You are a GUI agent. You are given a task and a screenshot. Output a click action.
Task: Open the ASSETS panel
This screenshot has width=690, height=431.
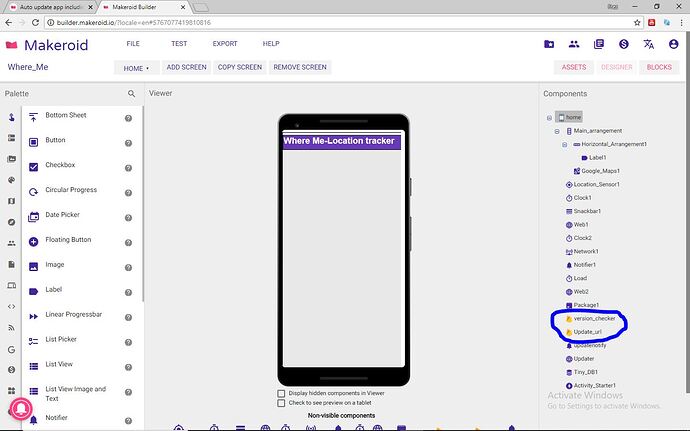tap(574, 67)
